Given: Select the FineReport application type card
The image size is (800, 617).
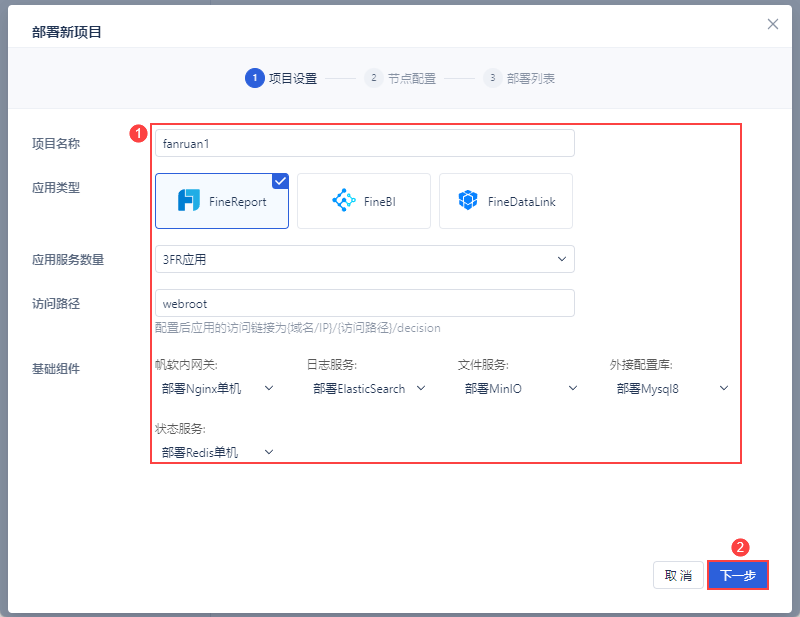Looking at the screenshot, I should tap(222, 201).
